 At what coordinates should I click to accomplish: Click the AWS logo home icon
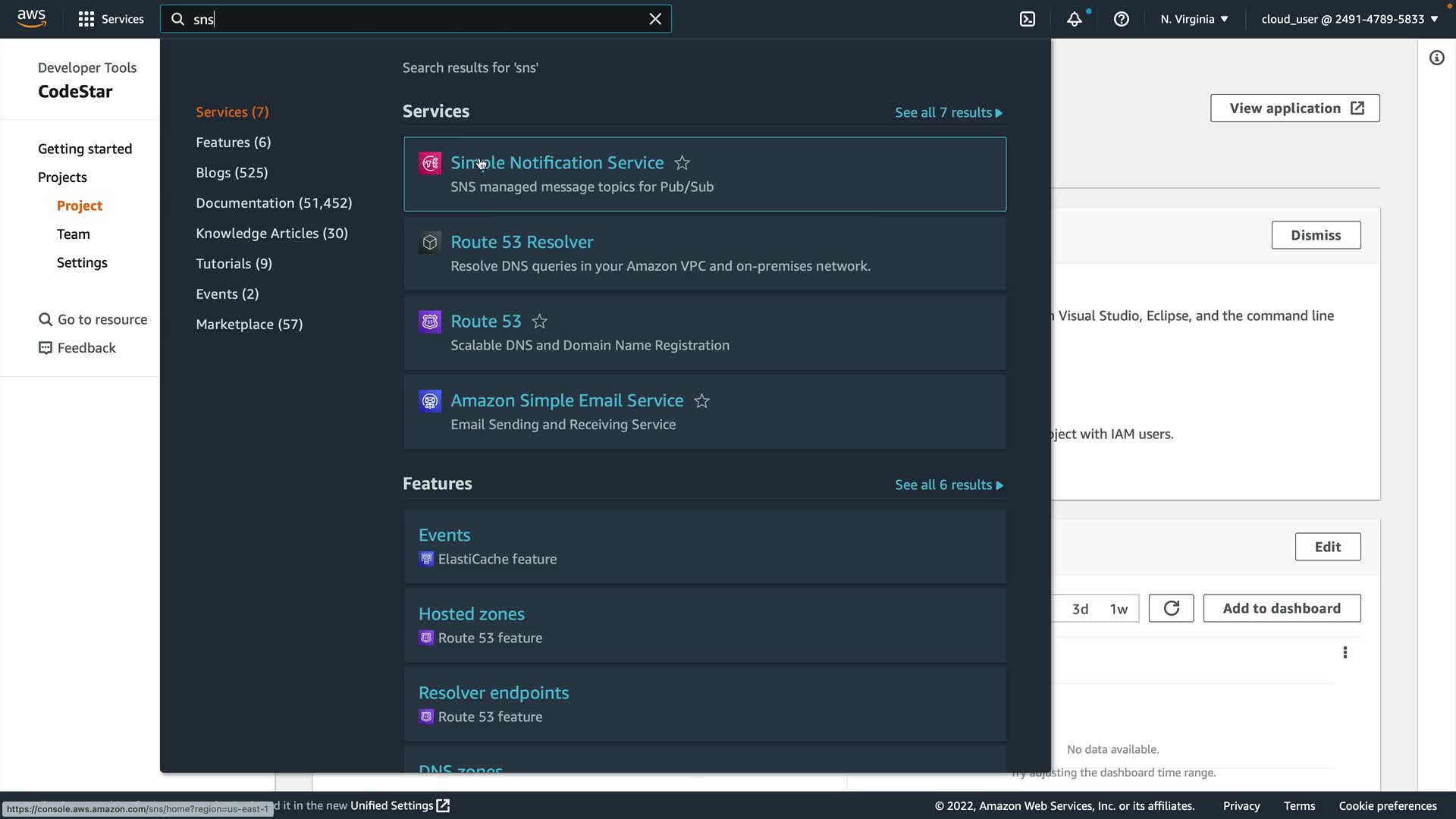[31, 18]
